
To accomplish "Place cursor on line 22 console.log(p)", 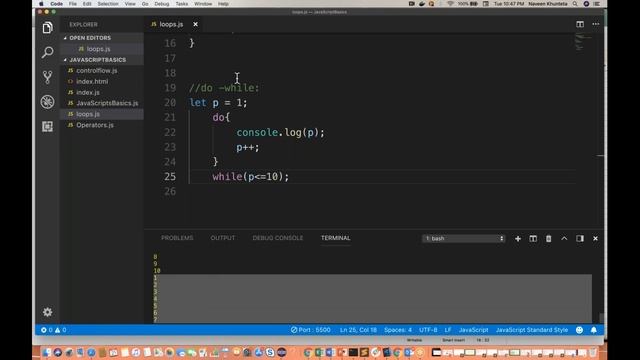I will click(x=280, y=133).
